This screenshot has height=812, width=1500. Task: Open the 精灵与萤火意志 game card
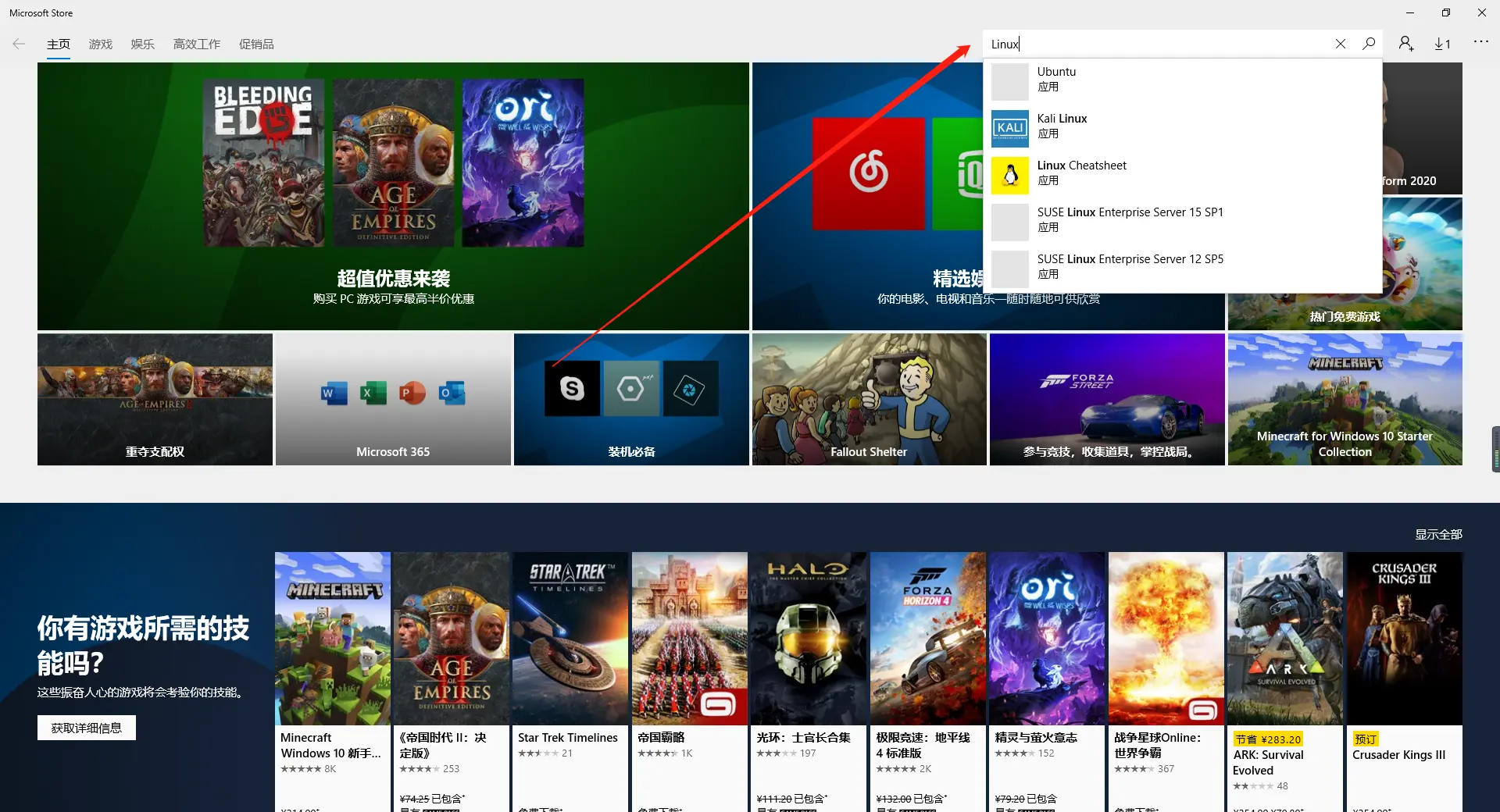tap(1047, 682)
